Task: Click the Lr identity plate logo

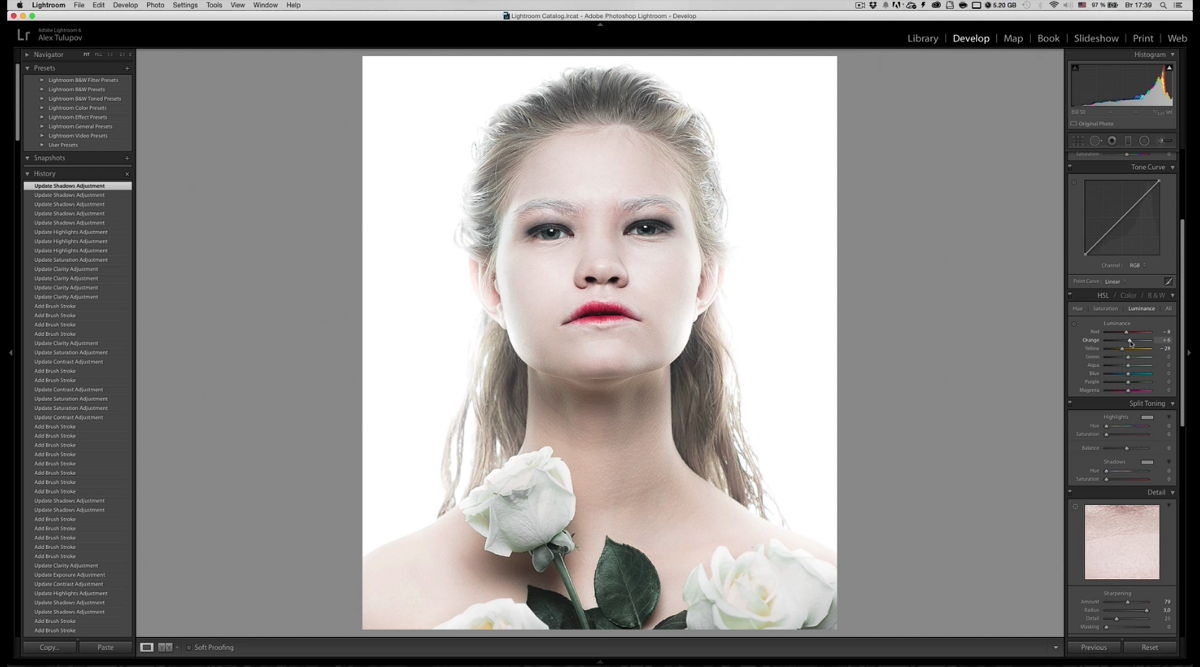Action: pos(23,34)
